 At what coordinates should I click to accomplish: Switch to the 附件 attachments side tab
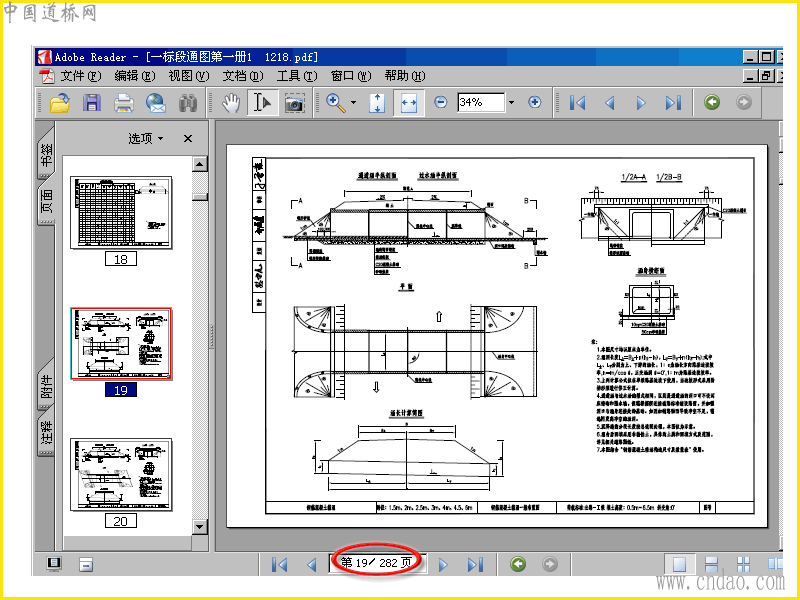(x=46, y=386)
